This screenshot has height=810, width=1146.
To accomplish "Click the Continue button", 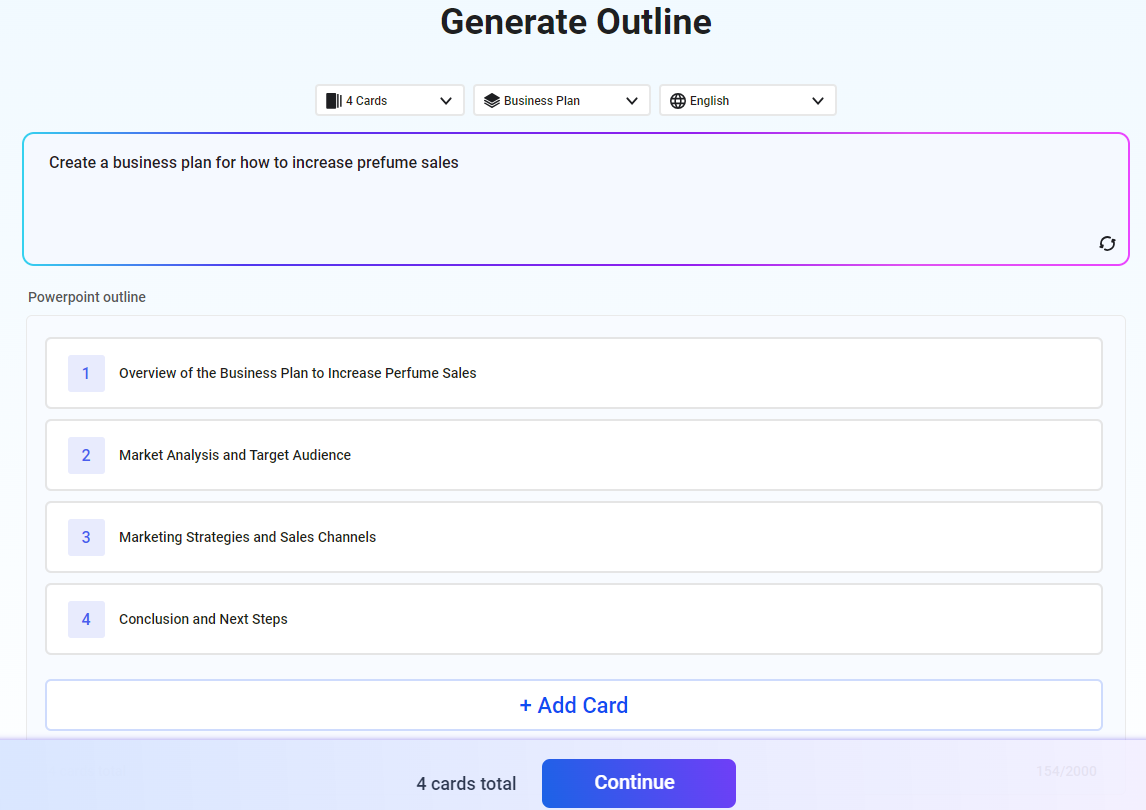I will coord(638,783).
